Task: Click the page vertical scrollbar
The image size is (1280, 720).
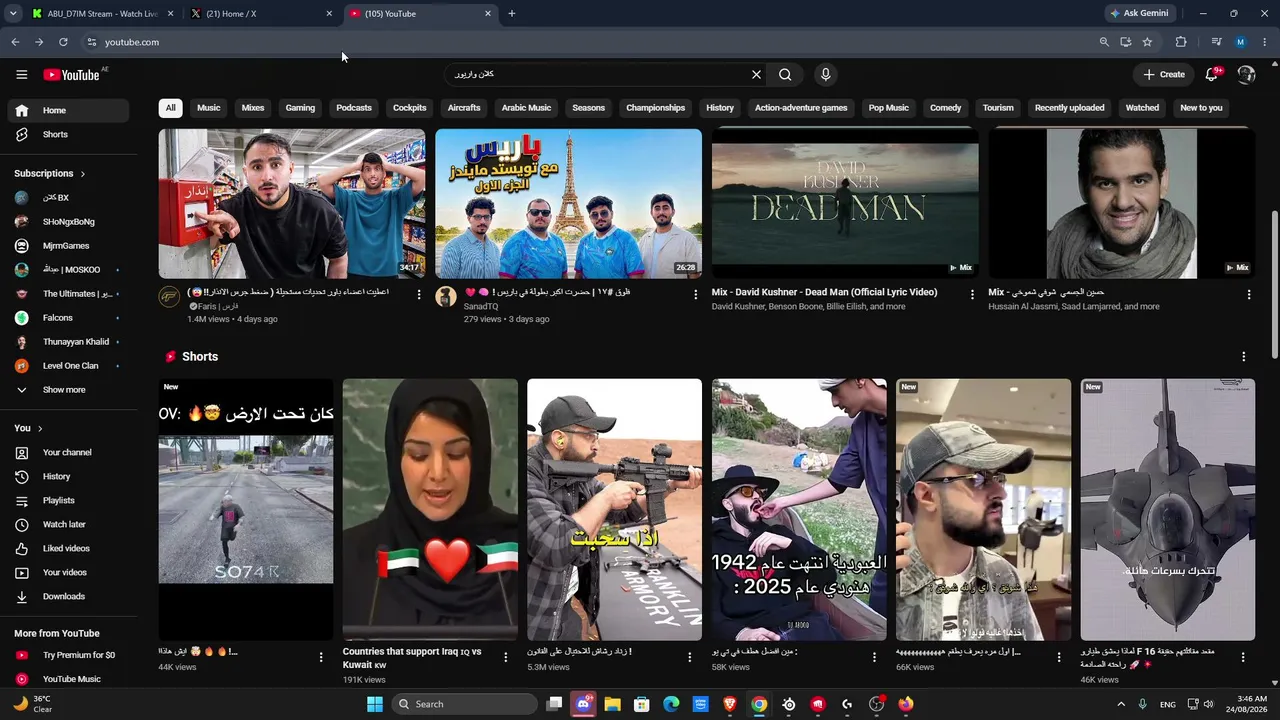Action: click(x=1274, y=283)
